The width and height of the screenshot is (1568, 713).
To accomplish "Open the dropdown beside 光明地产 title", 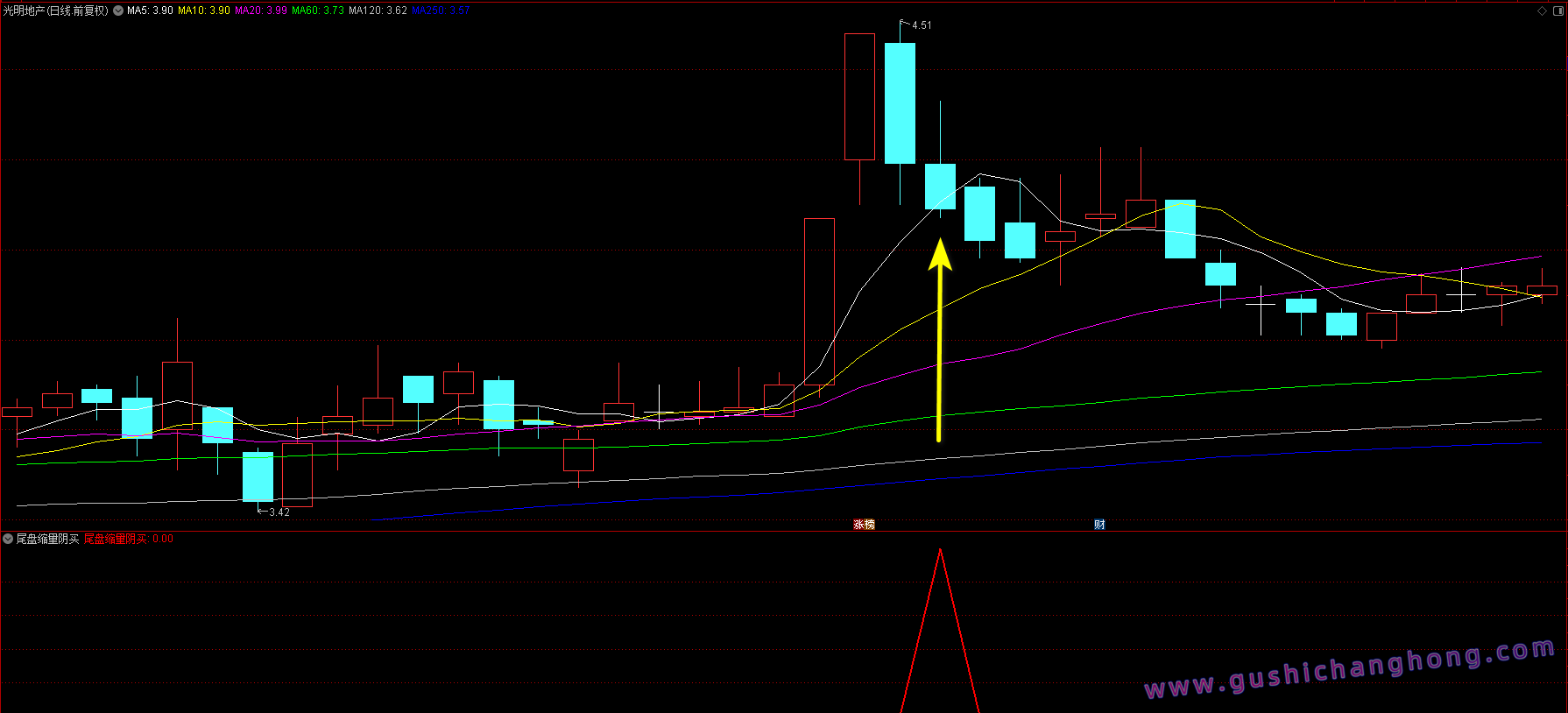I will (118, 11).
